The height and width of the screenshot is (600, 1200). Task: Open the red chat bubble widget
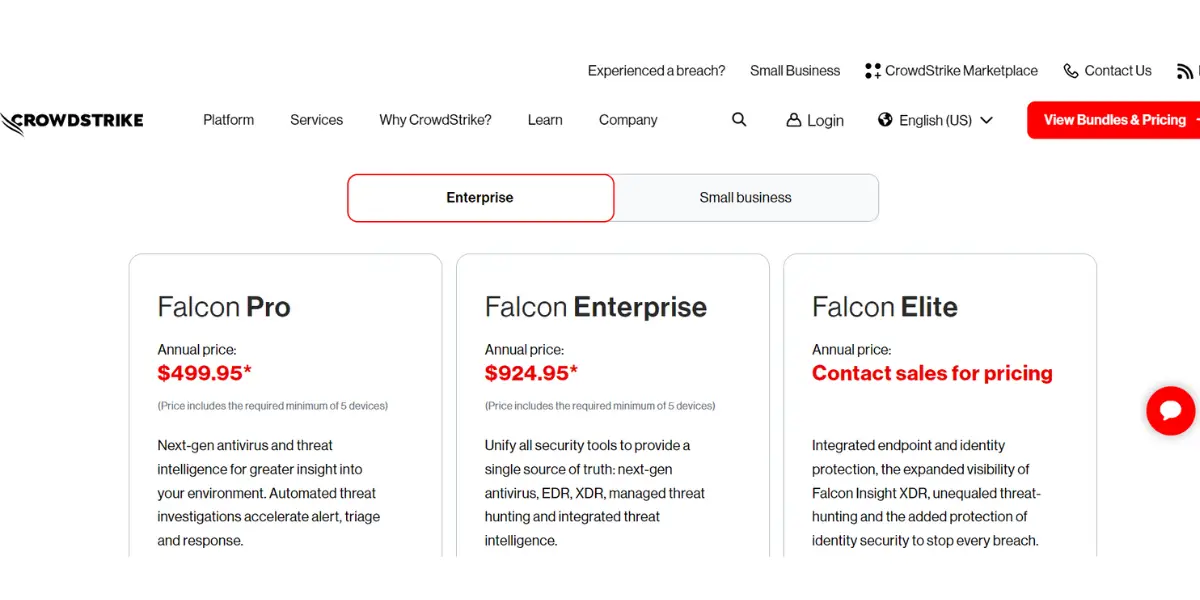coord(1170,411)
